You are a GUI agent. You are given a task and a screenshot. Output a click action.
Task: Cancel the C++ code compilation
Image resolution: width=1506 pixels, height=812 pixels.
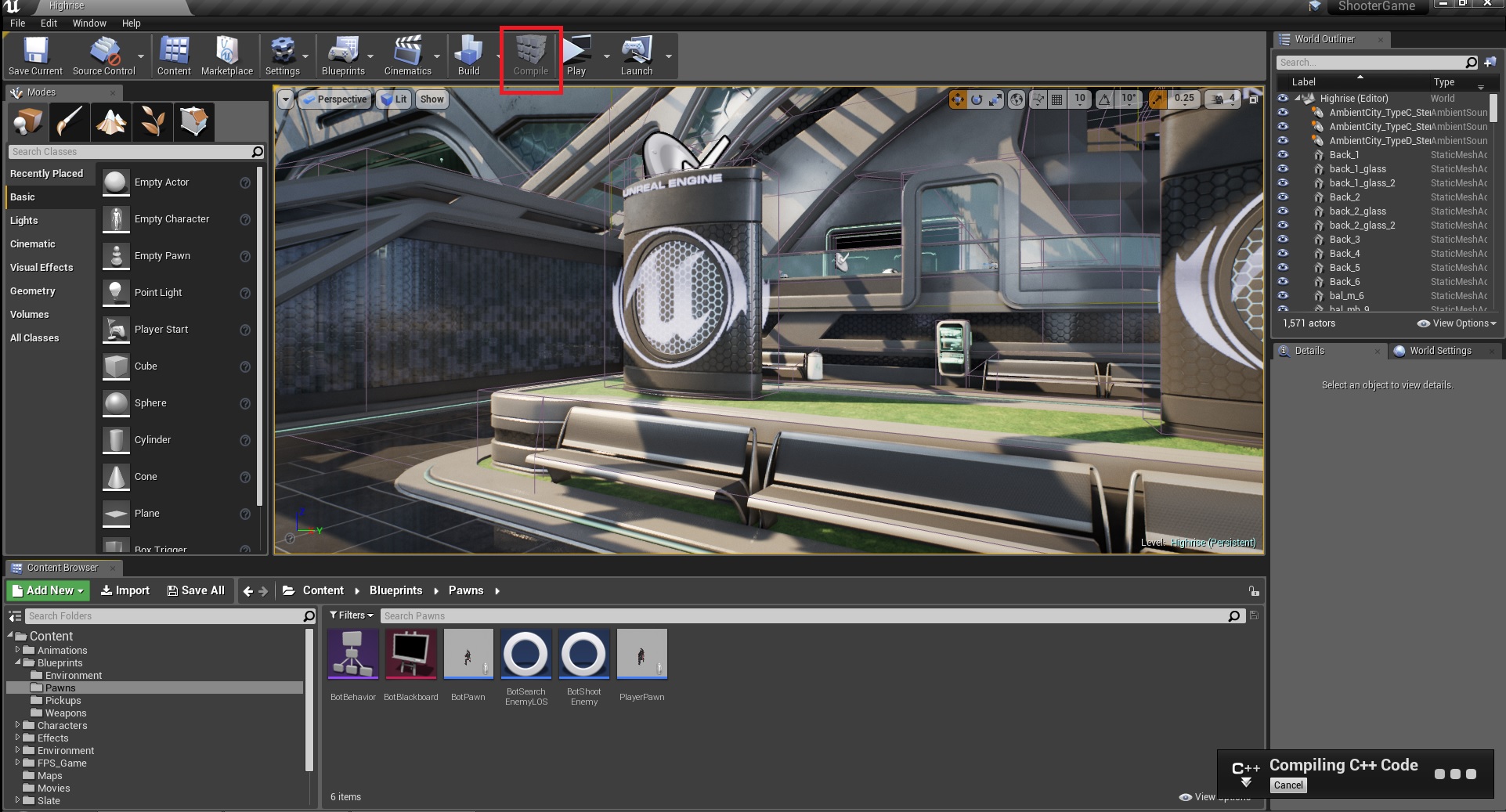[1288, 785]
